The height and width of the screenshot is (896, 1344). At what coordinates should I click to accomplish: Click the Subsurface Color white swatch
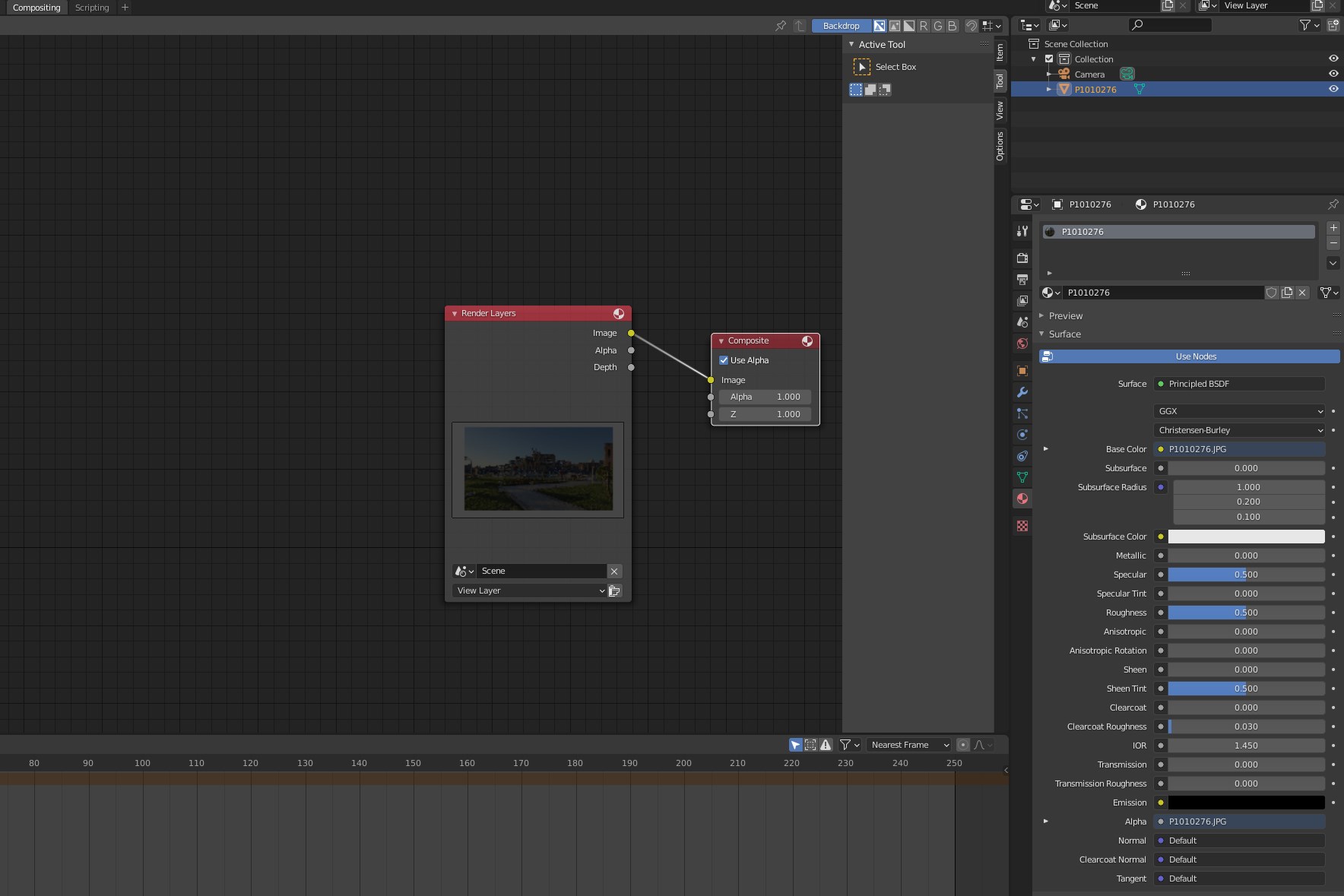(x=1246, y=537)
